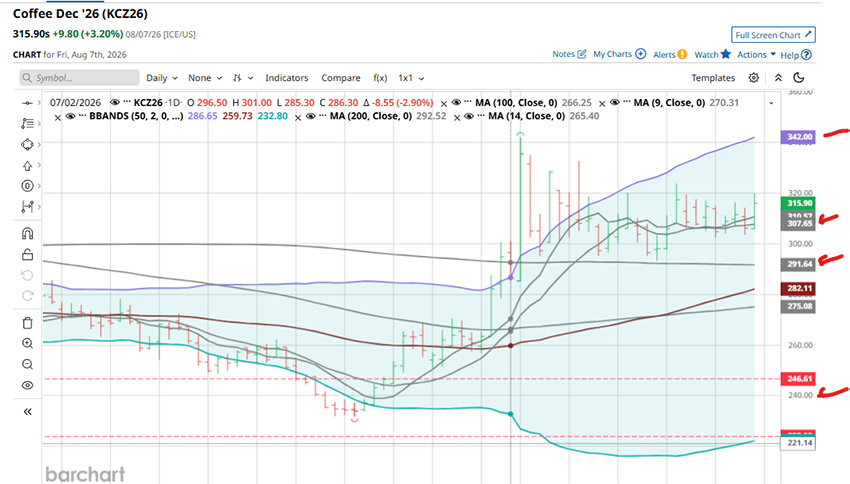Open the 1x1 grid layout dropdown

(411, 78)
